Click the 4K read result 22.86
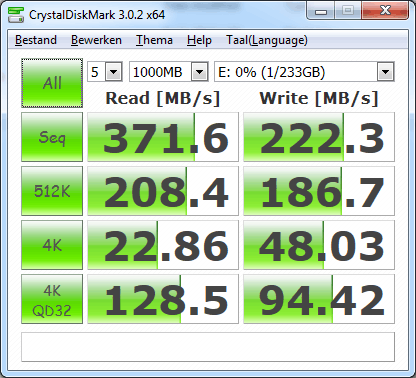 coord(163,245)
